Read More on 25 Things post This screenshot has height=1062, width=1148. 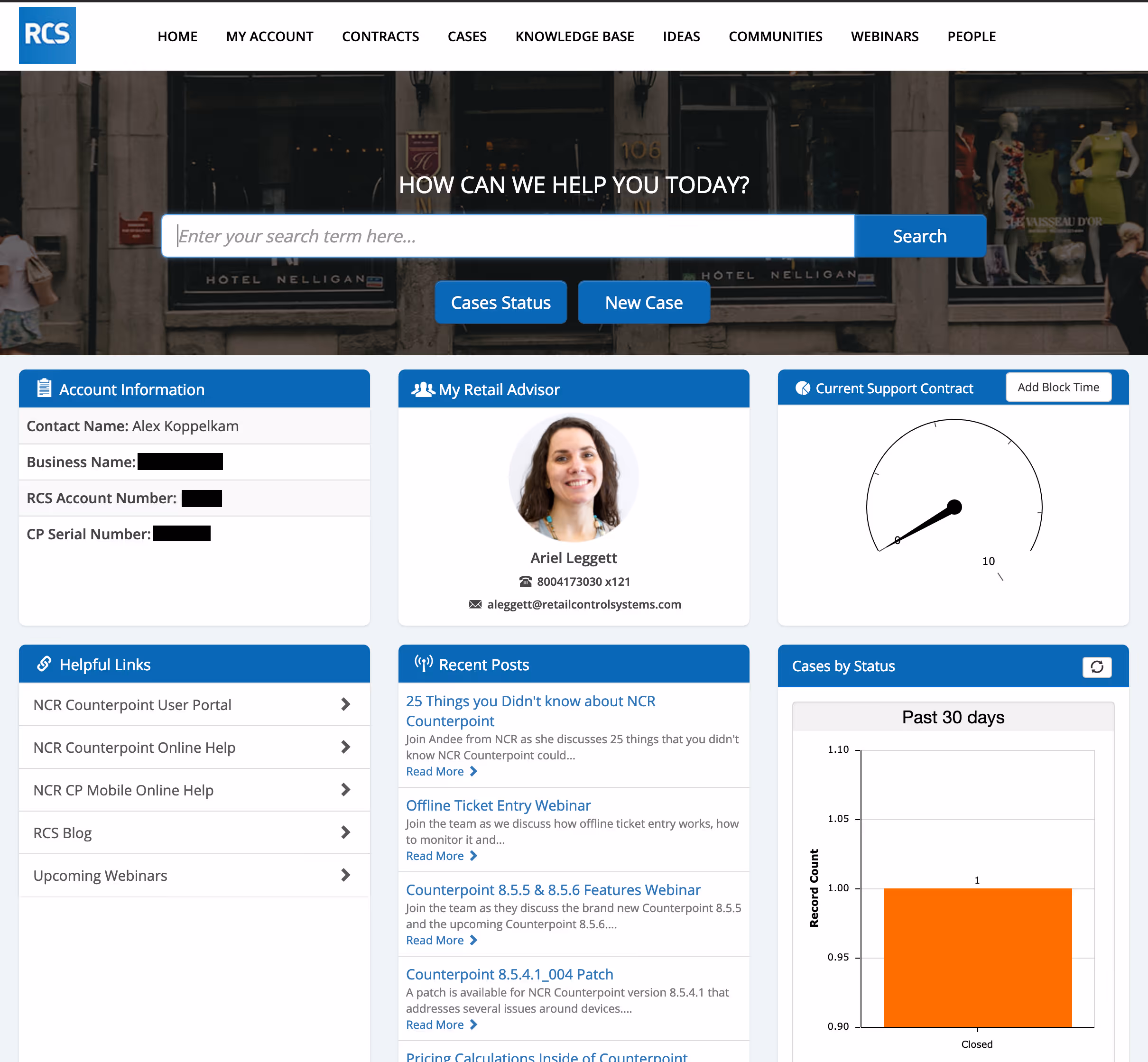pos(441,771)
